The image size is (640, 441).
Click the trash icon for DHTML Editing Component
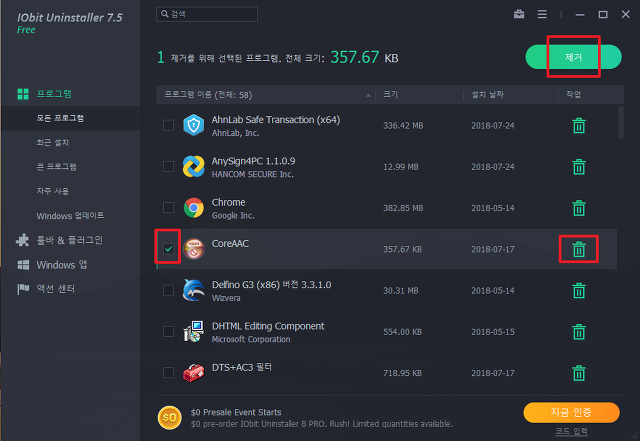point(579,332)
